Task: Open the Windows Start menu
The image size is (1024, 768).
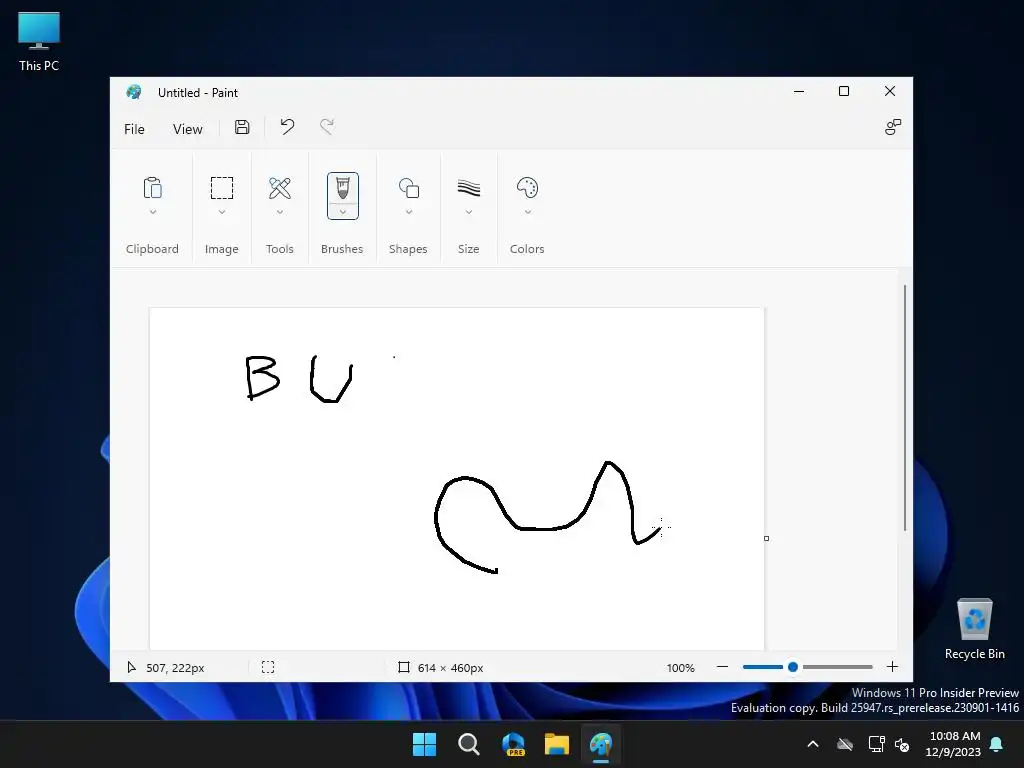Action: tap(424, 744)
